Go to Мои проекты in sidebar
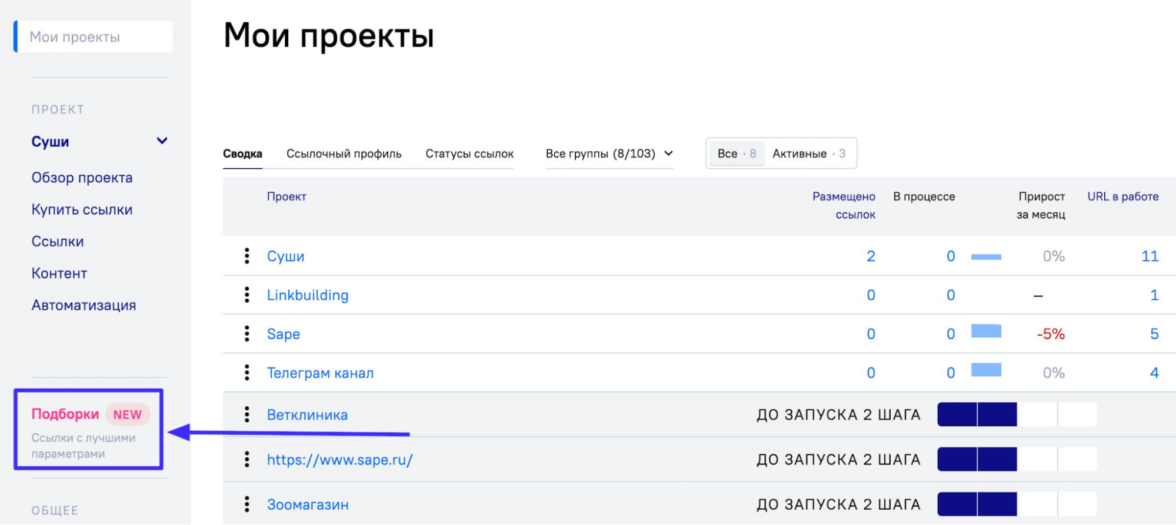Image resolution: width=1176 pixels, height=525 pixels. [x=75, y=37]
